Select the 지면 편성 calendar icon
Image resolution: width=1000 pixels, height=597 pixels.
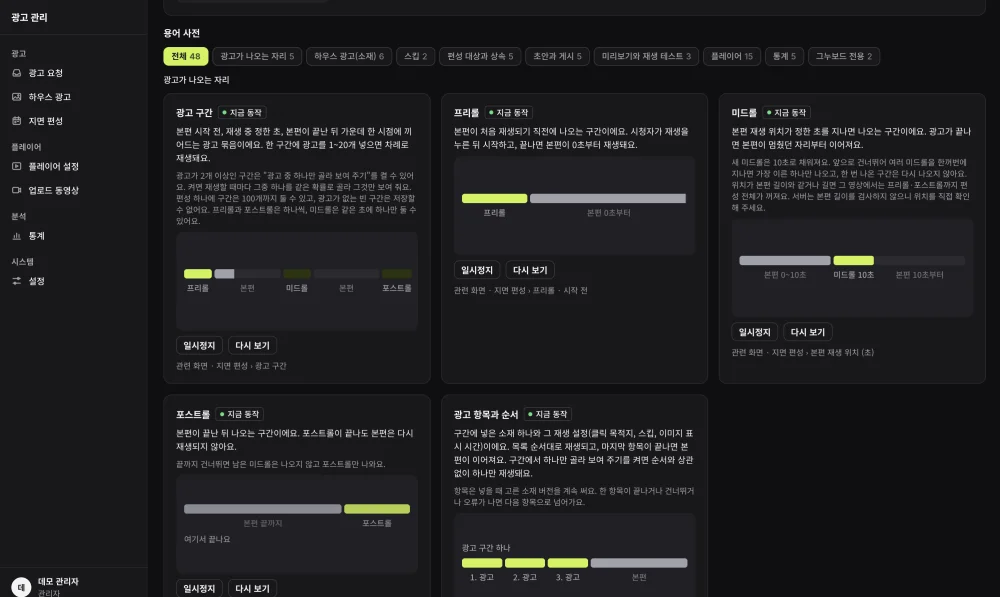point(17,121)
